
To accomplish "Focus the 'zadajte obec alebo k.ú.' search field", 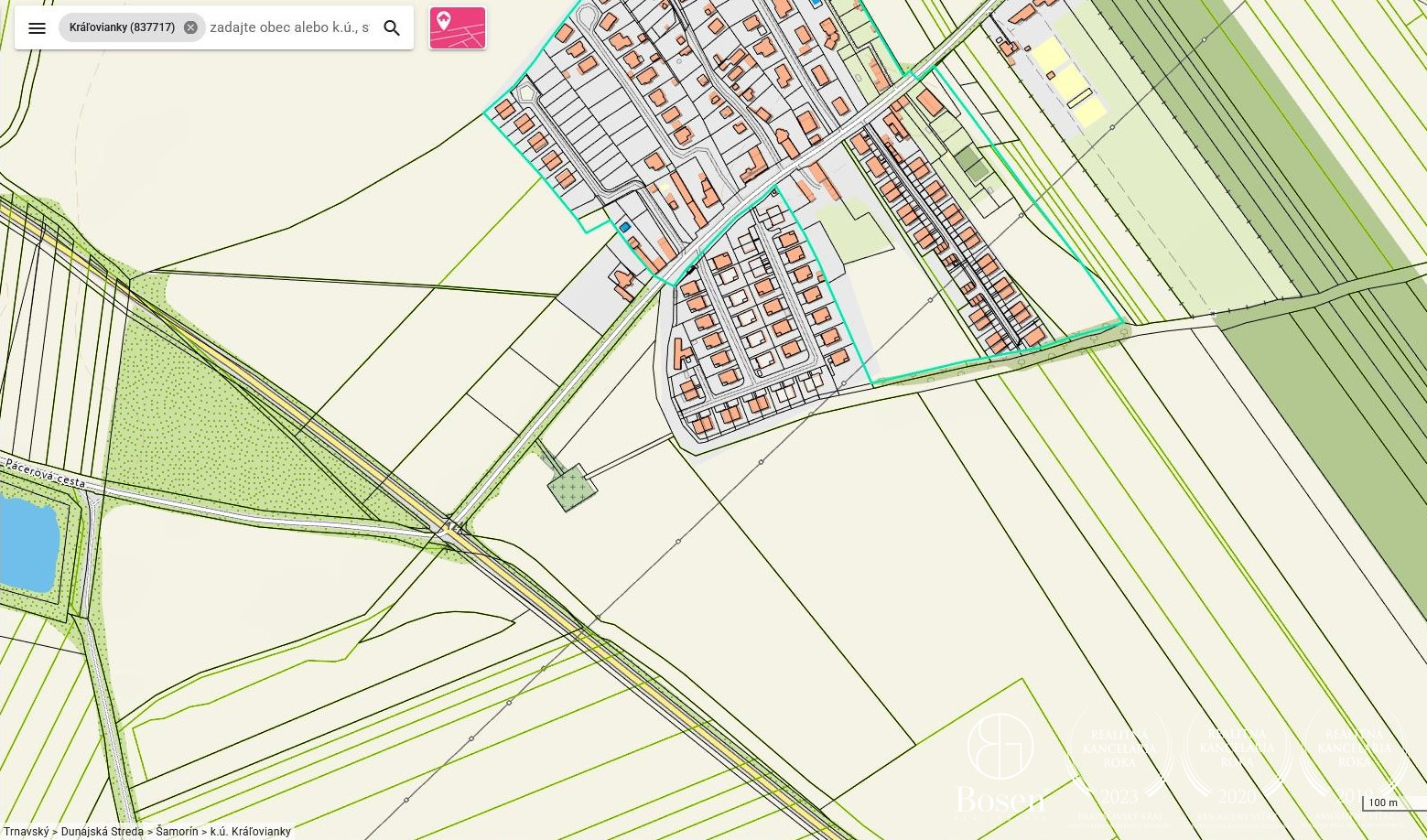I will (x=289, y=27).
